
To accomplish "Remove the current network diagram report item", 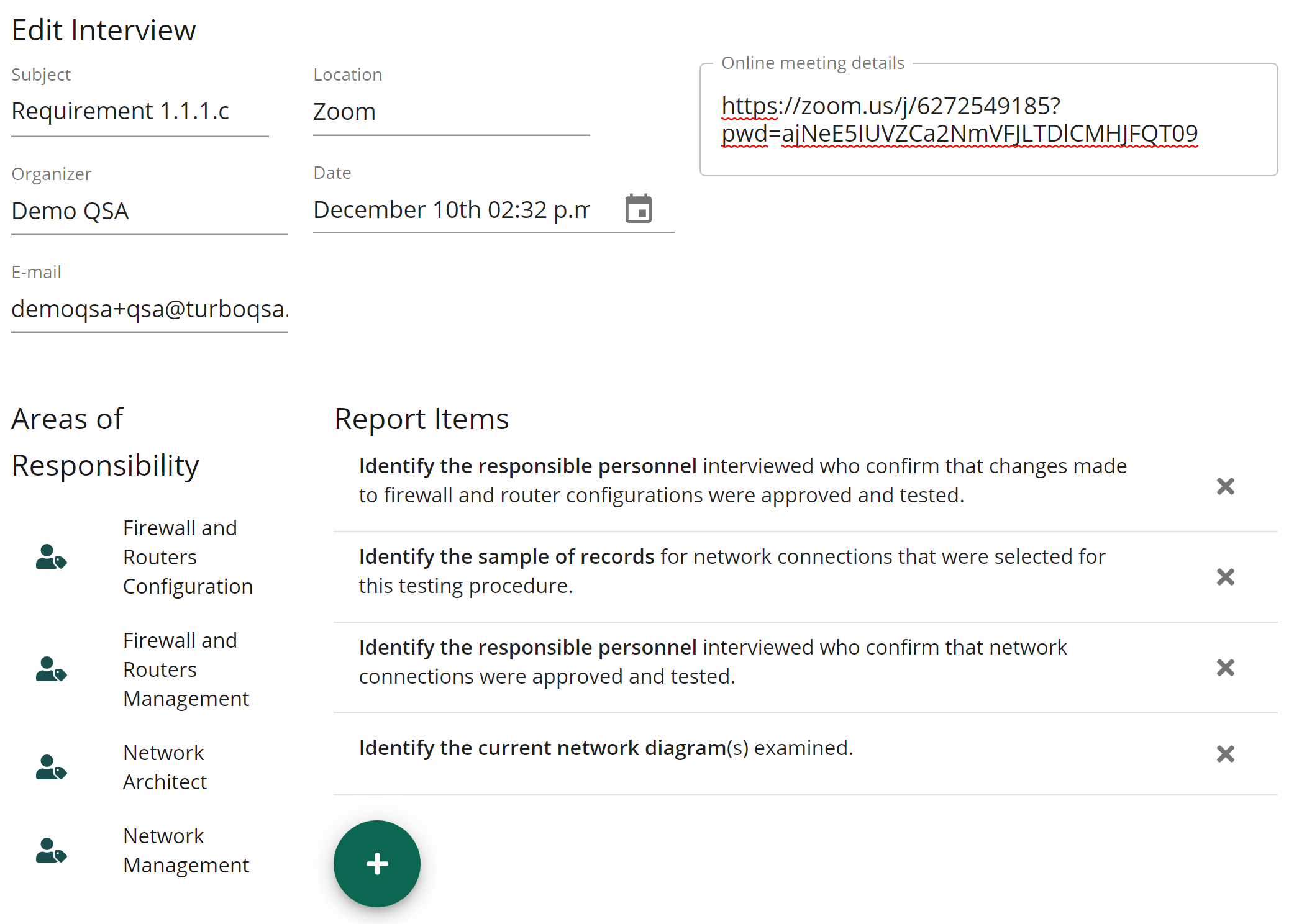I will point(1225,754).
